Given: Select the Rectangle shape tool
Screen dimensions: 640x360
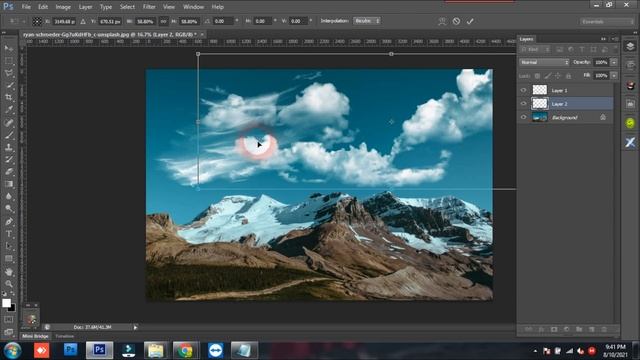Looking at the screenshot, I should point(9,259).
